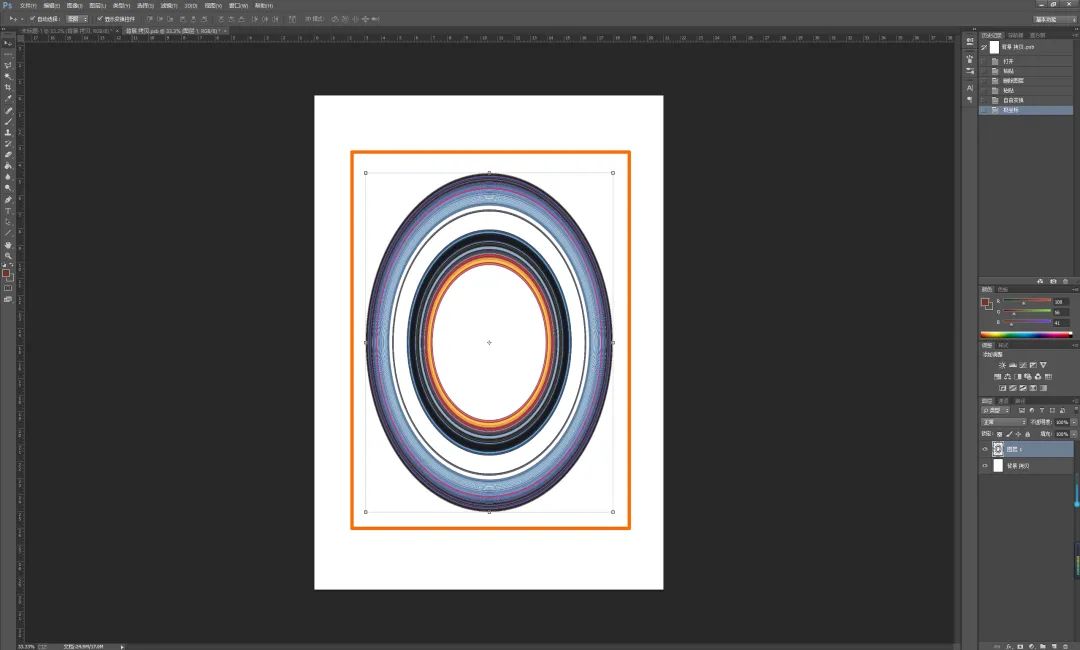The height and width of the screenshot is (650, 1080).
Task: Lock layer position icon
Action: [1019, 434]
